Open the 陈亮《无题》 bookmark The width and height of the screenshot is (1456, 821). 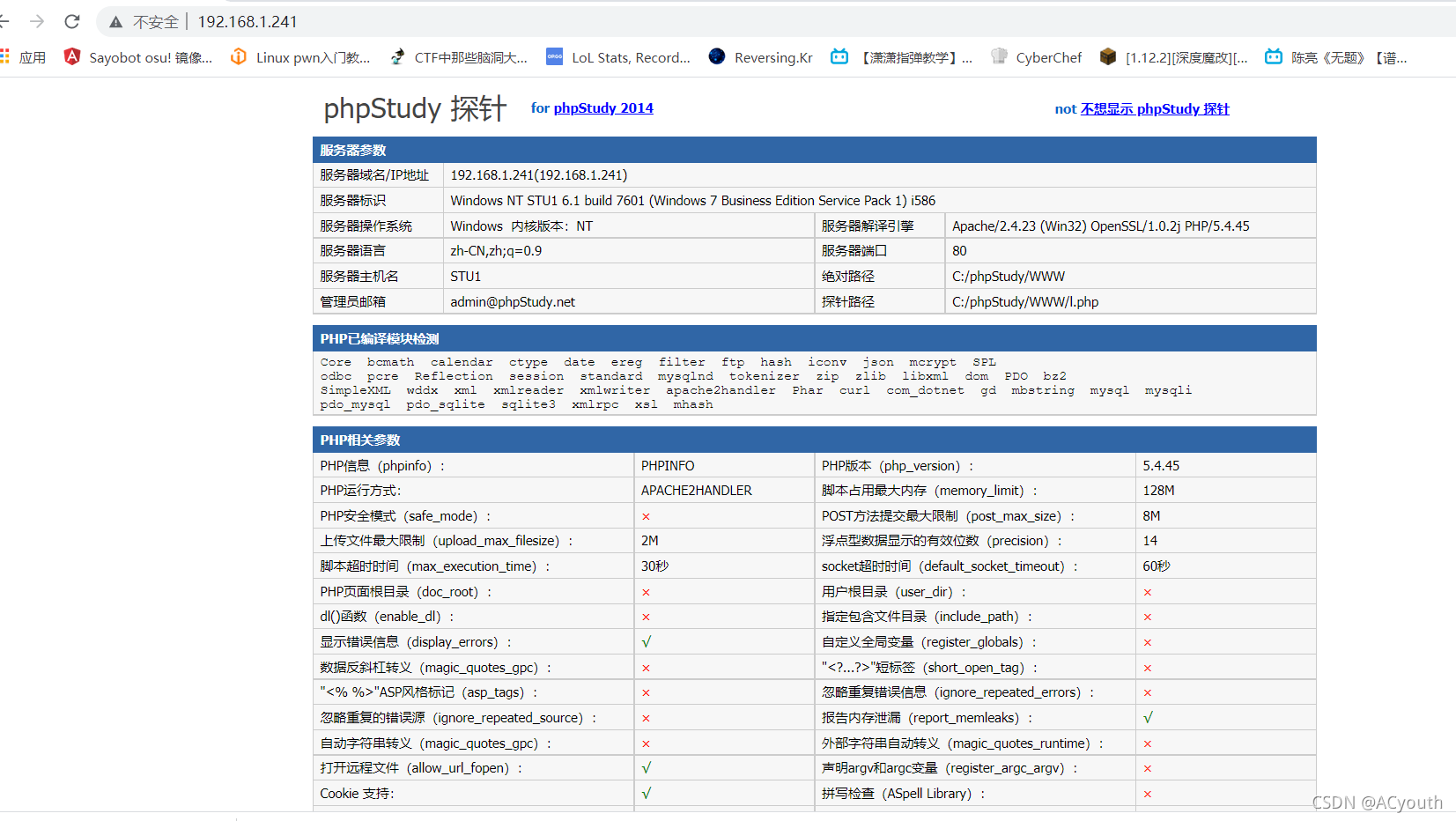coord(1336,57)
